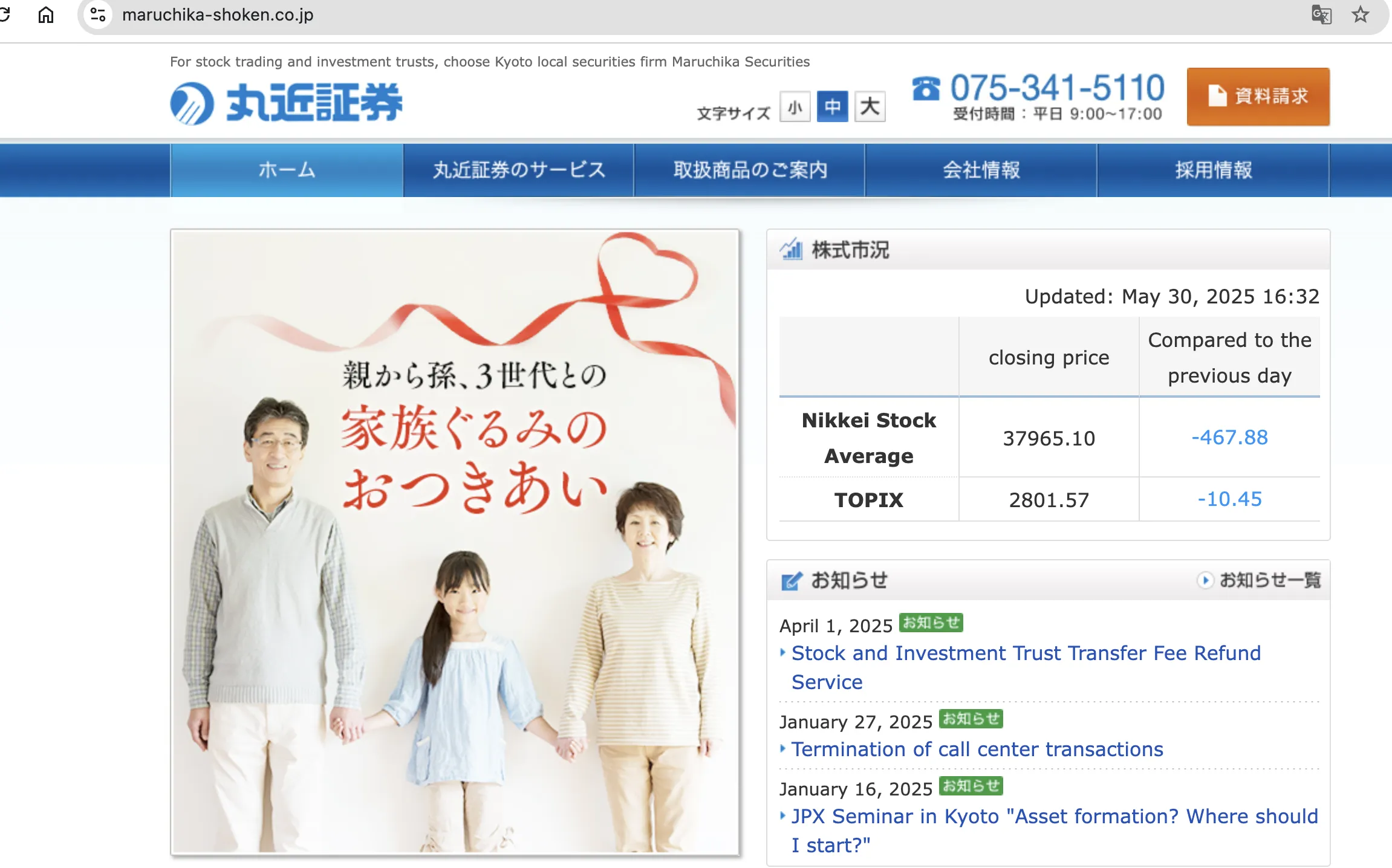Click the 資料請求 orange button

point(1258,97)
